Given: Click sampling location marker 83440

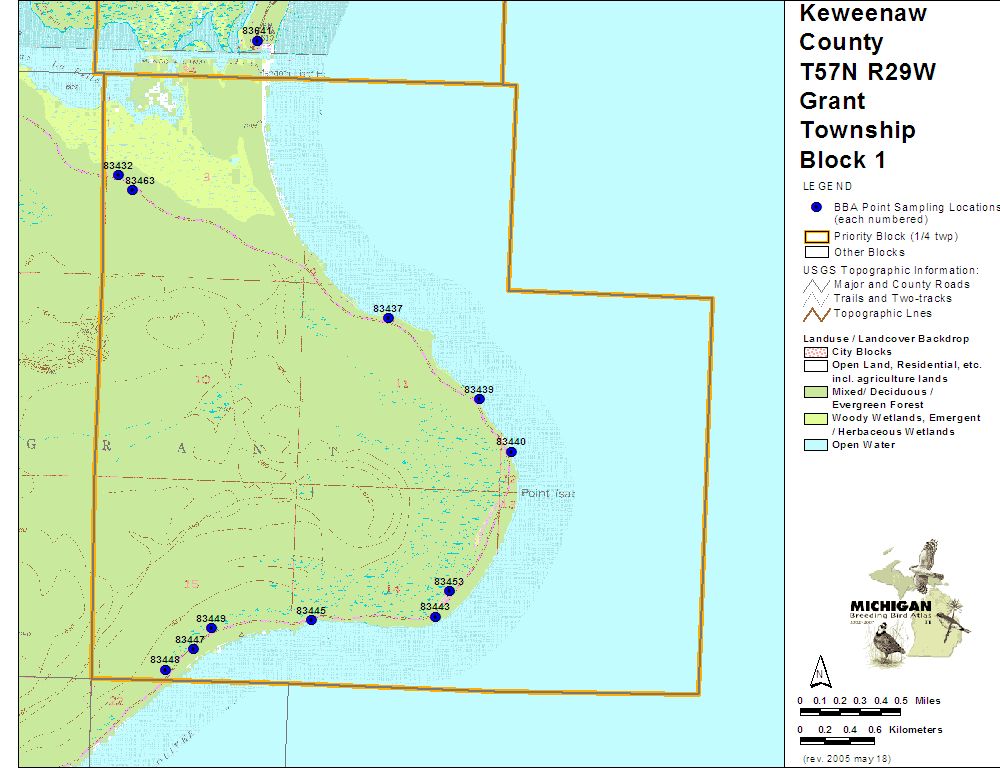Looking at the screenshot, I should pyautogui.click(x=511, y=452).
